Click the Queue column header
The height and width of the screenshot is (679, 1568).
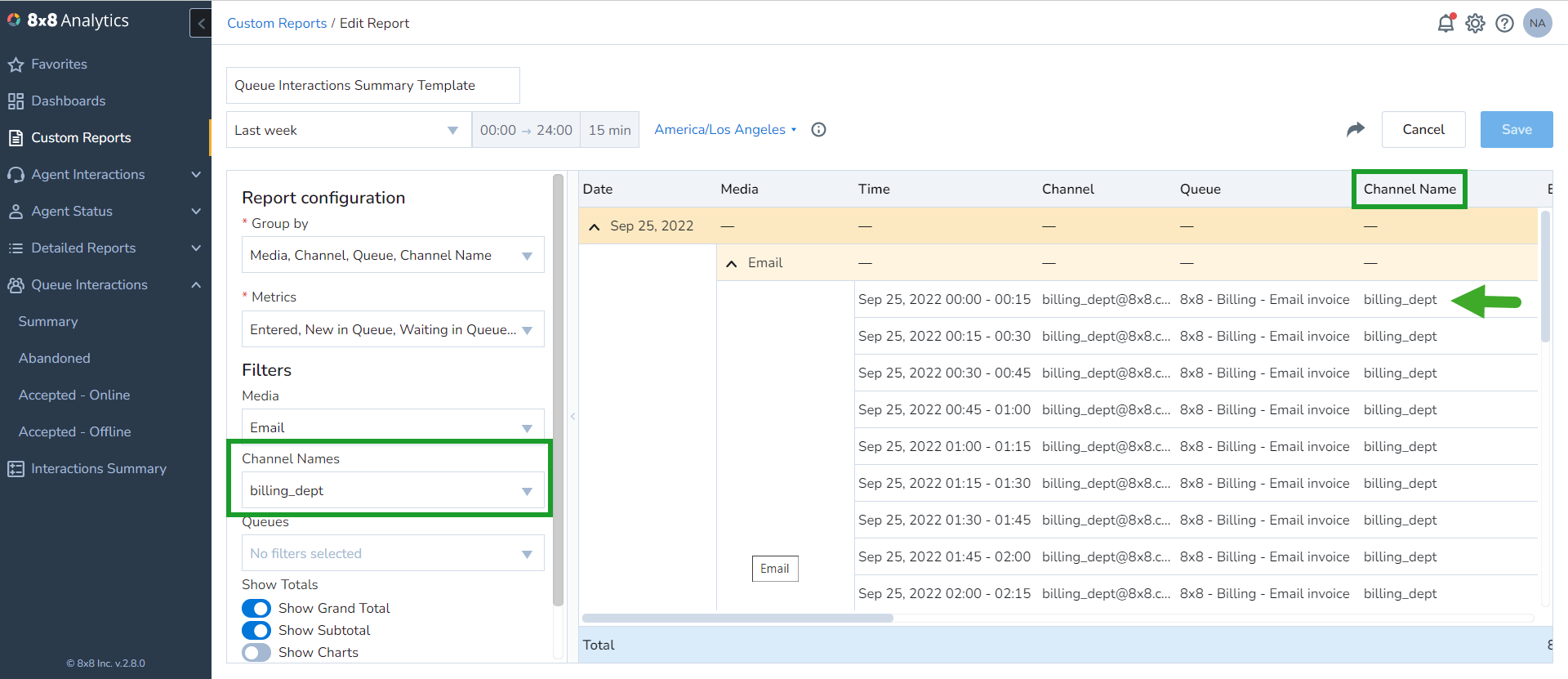point(1200,190)
